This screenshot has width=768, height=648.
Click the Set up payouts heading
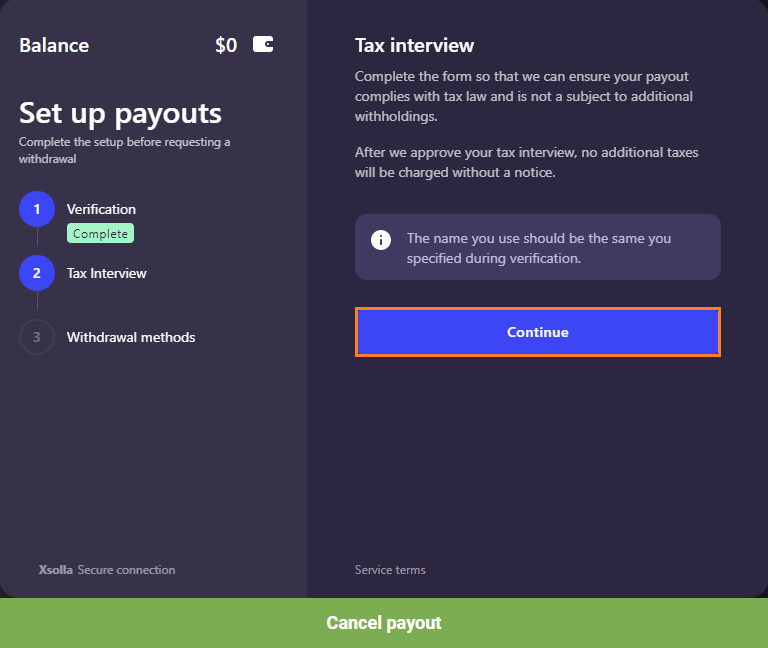tap(120, 114)
